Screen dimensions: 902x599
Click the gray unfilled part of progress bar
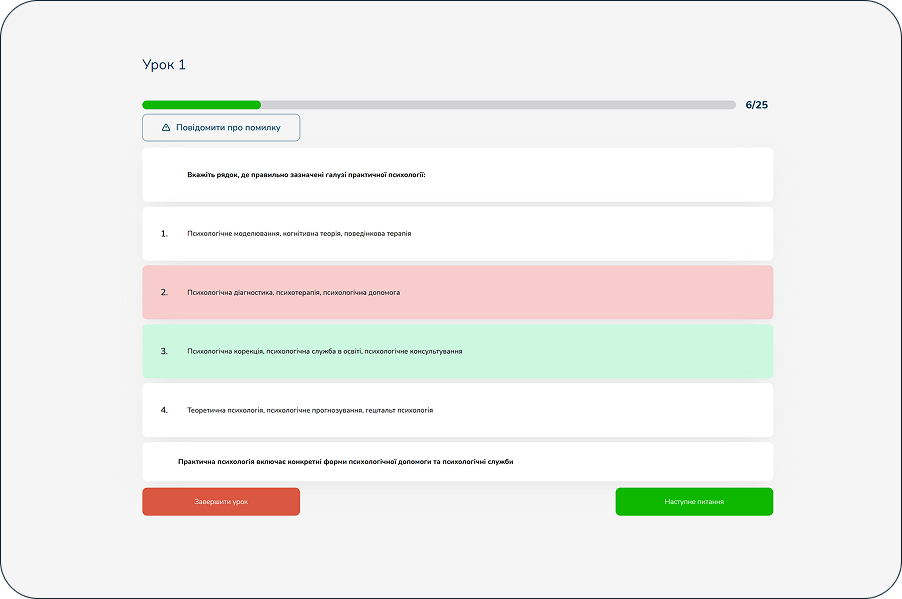click(x=498, y=105)
